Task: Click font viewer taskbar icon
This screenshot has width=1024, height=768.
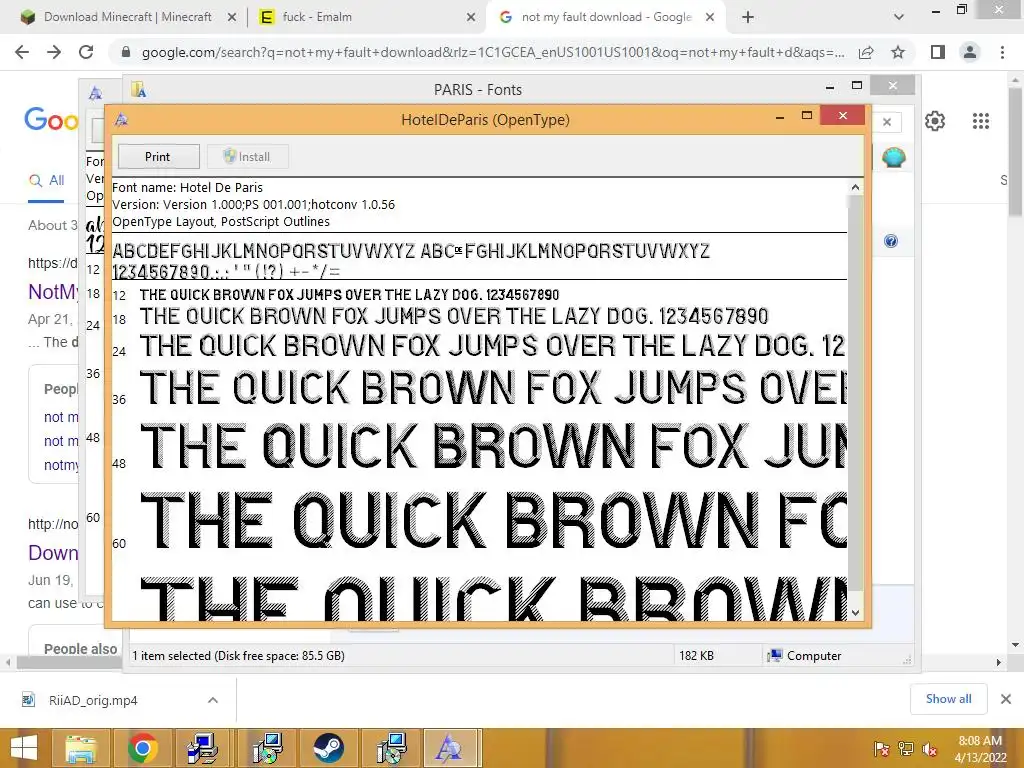Action: coord(449,748)
